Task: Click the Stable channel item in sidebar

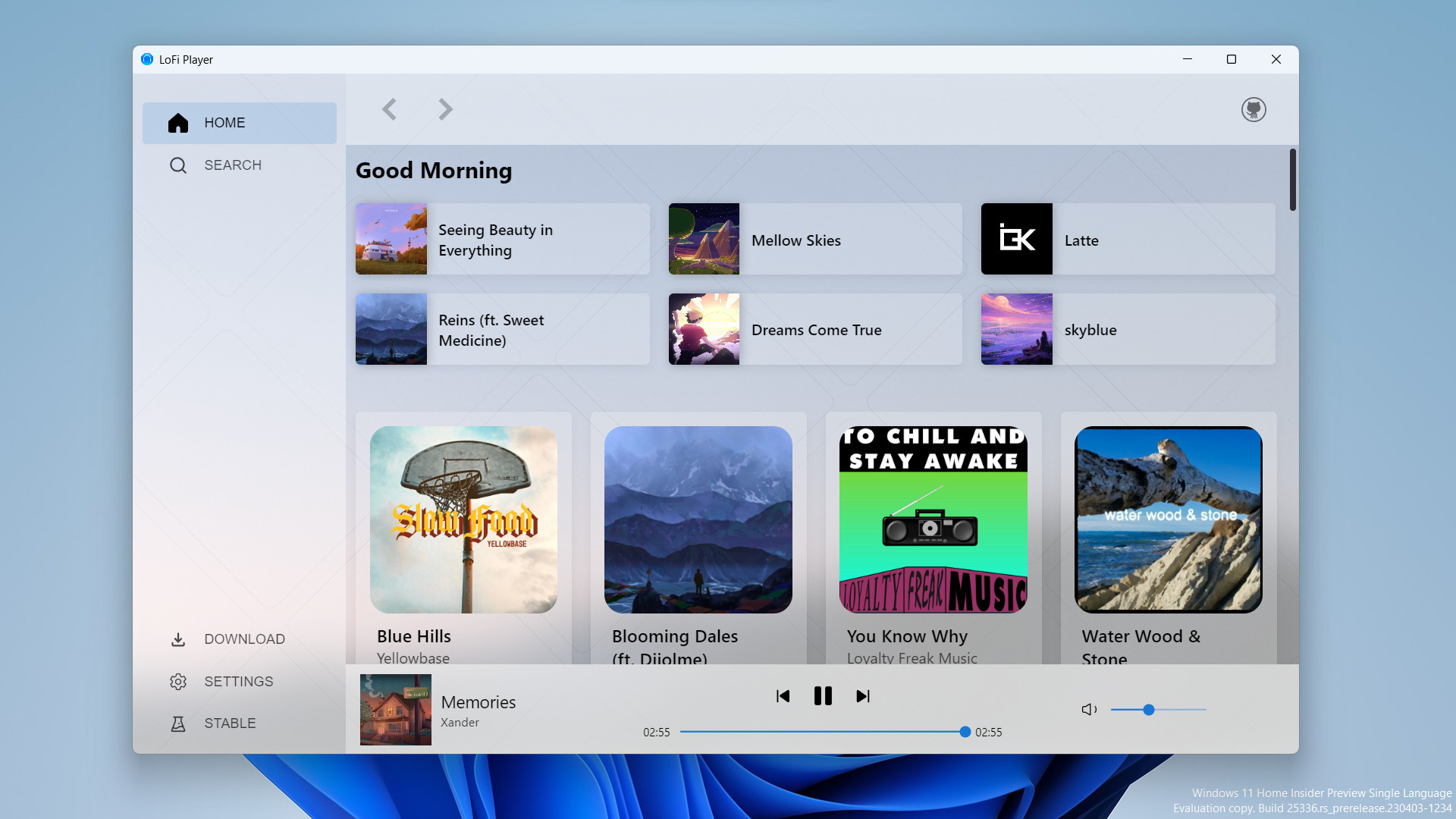Action: (239, 723)
